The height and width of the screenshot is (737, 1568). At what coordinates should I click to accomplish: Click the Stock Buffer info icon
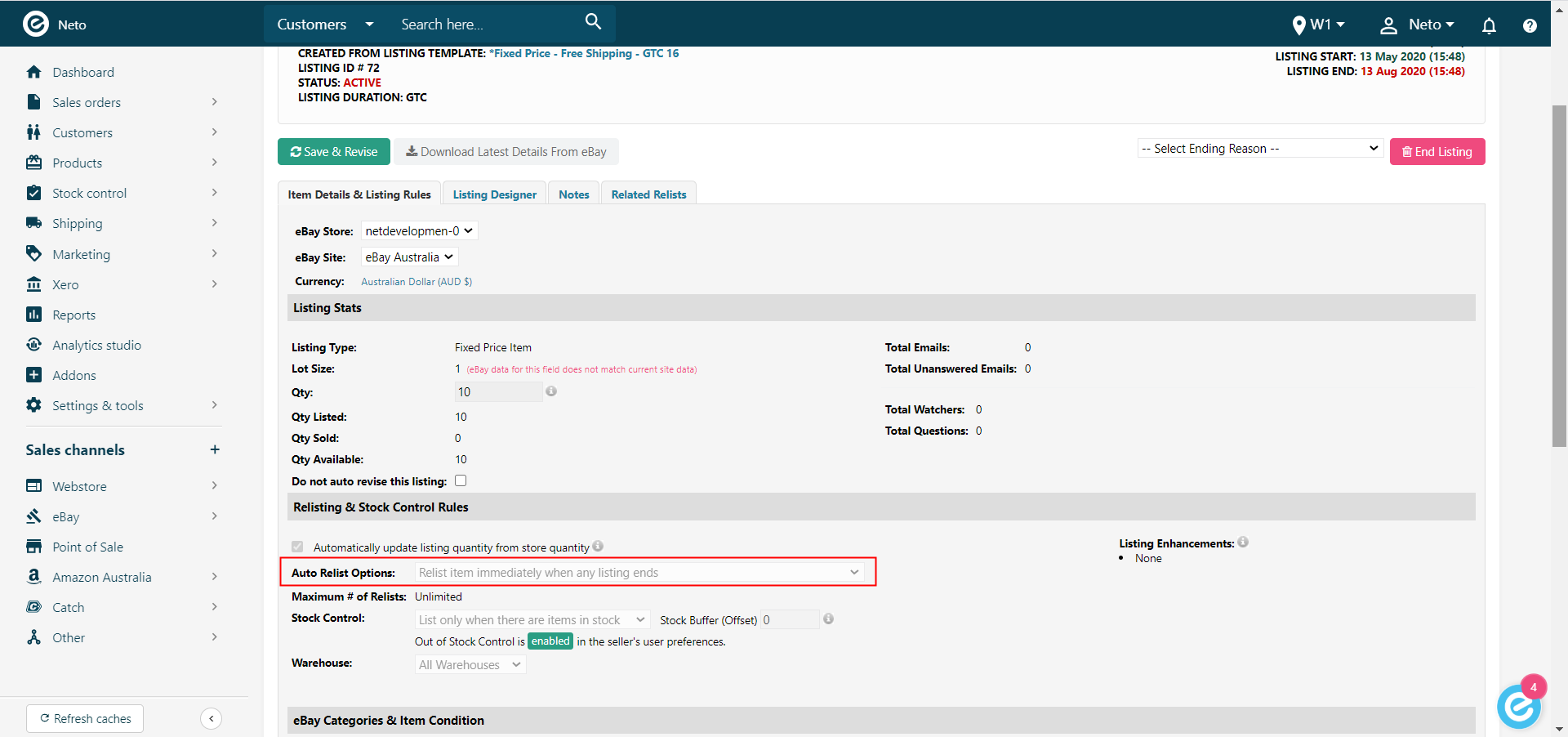[828, 619]
